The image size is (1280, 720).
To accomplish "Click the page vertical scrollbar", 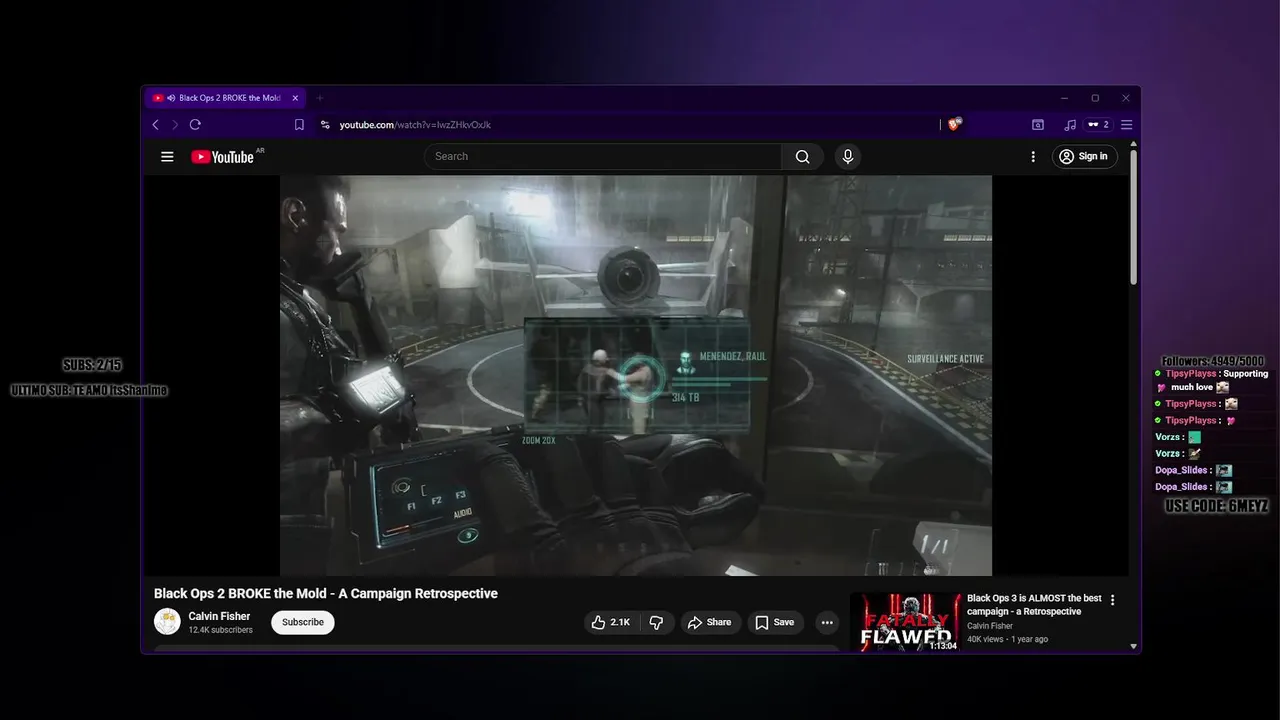I will 1133,215.
